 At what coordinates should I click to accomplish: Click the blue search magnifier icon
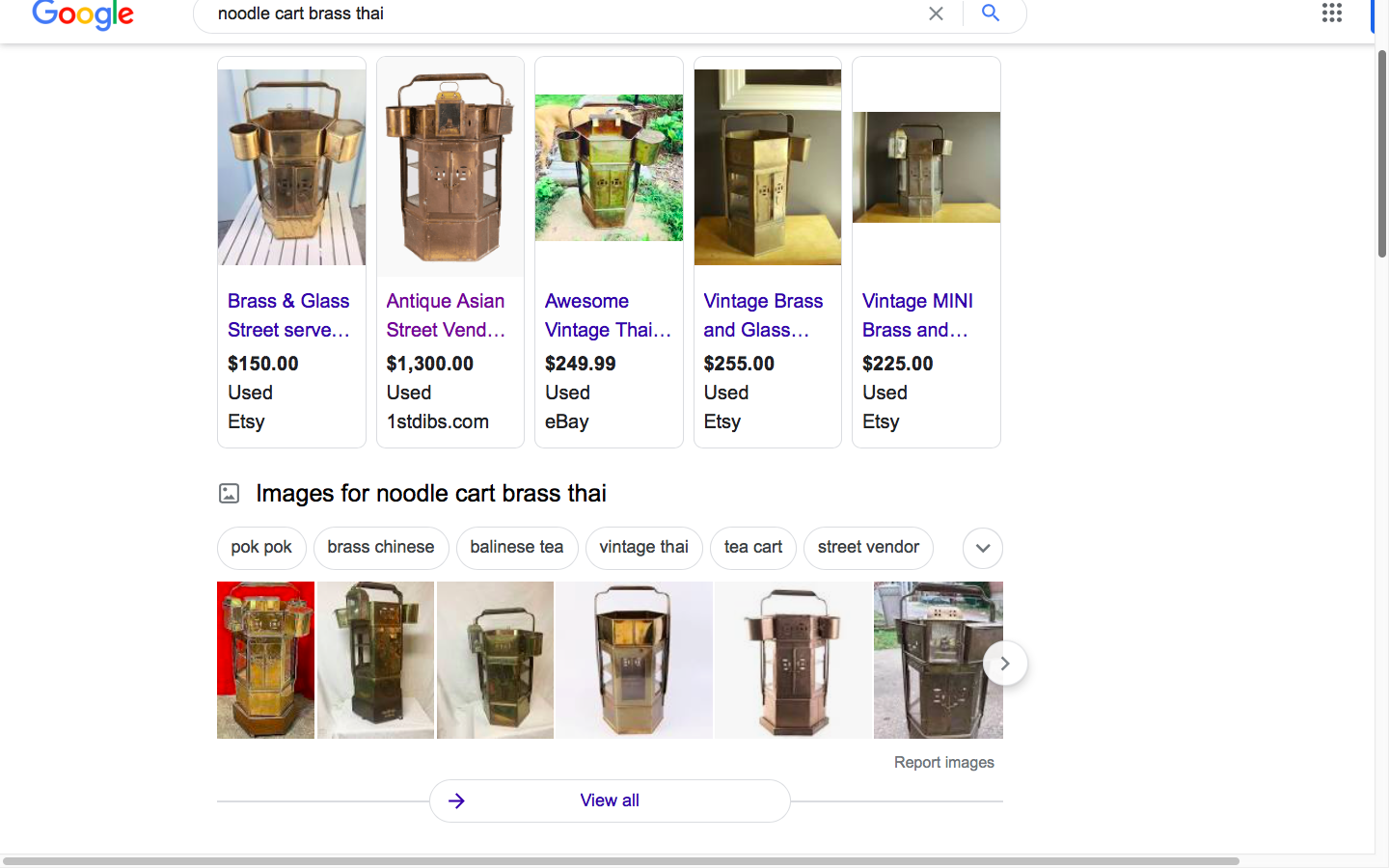coord(991,14)
